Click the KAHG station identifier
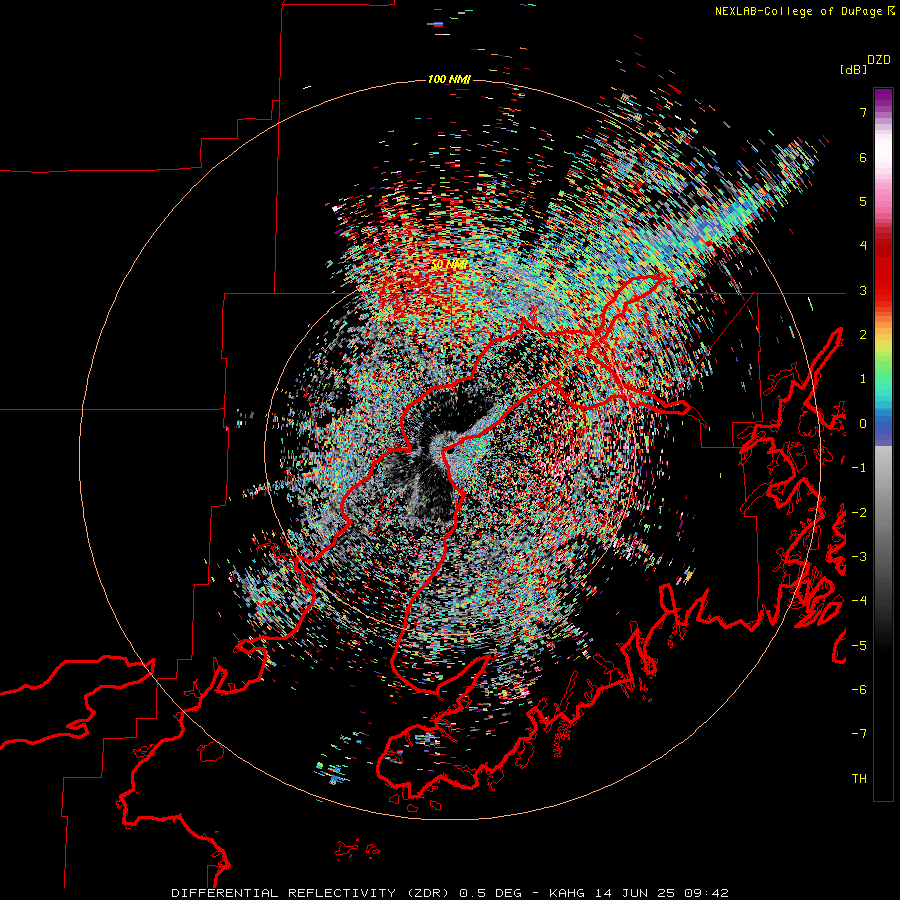The height and width of the screenshot is (900, 900). [x=567, y=893]
